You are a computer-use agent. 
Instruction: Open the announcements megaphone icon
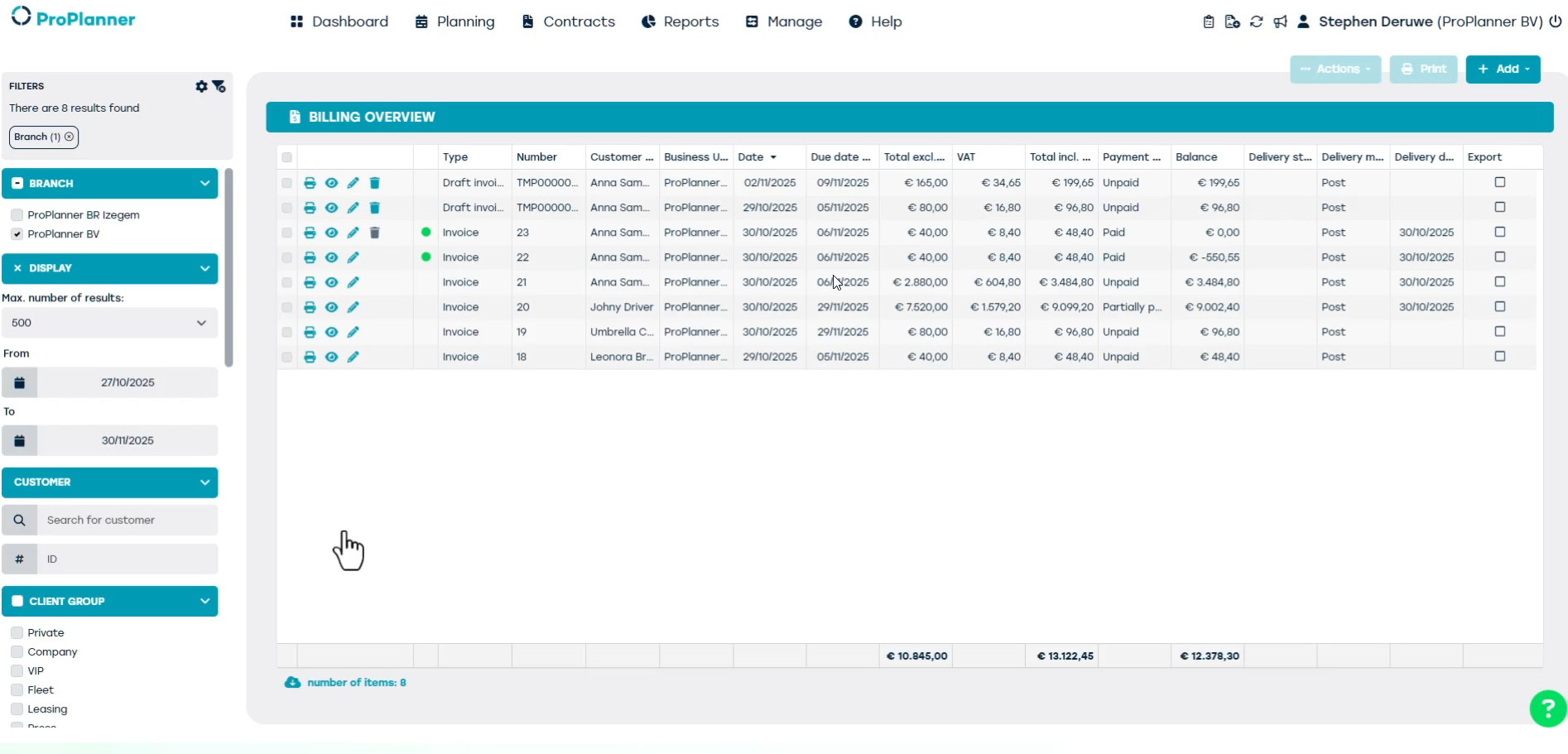pos(1280,22)
